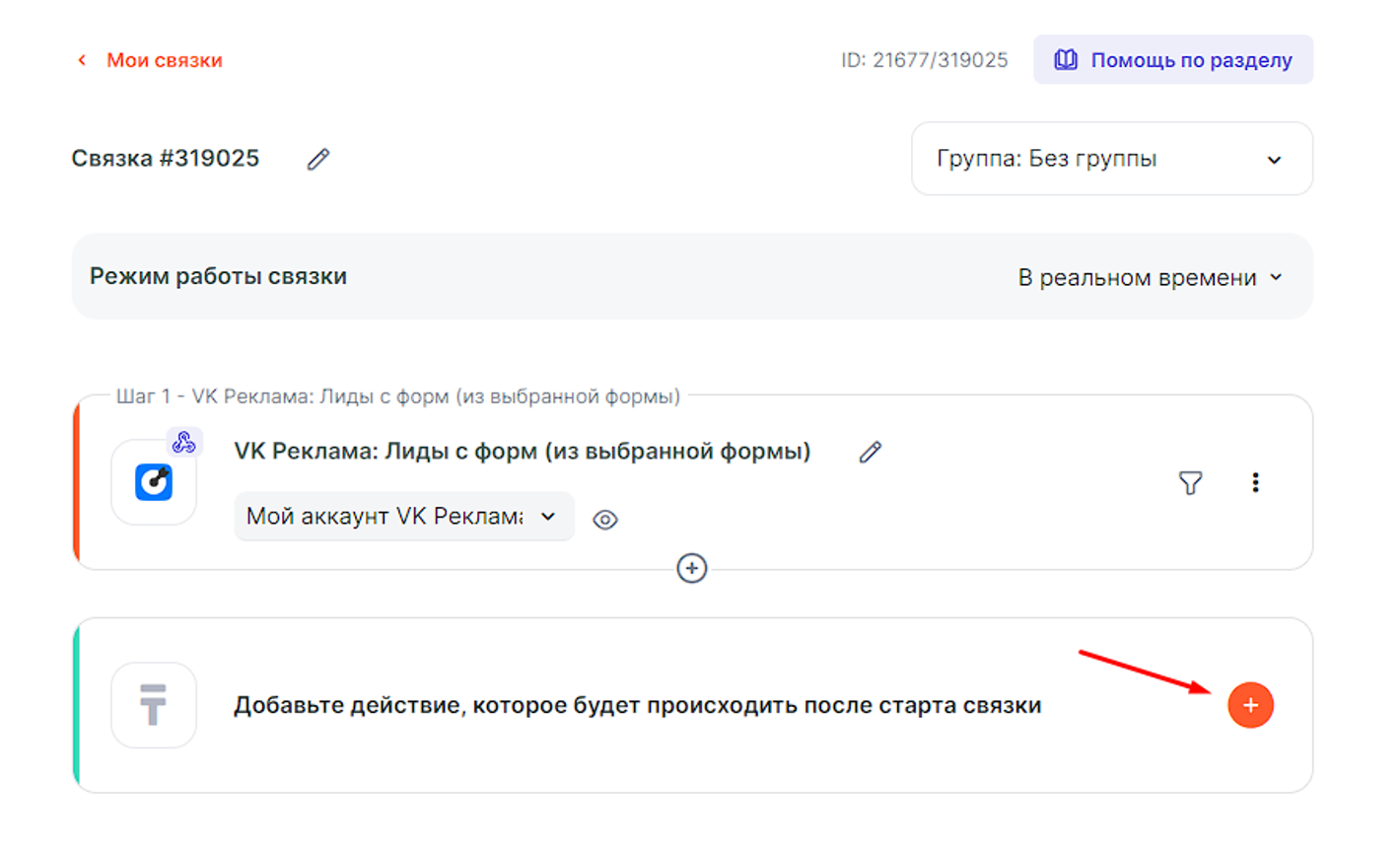Screen dimensions: 1400x850
Task: Click the Связка #319025 title
Action: pos(166,159)
